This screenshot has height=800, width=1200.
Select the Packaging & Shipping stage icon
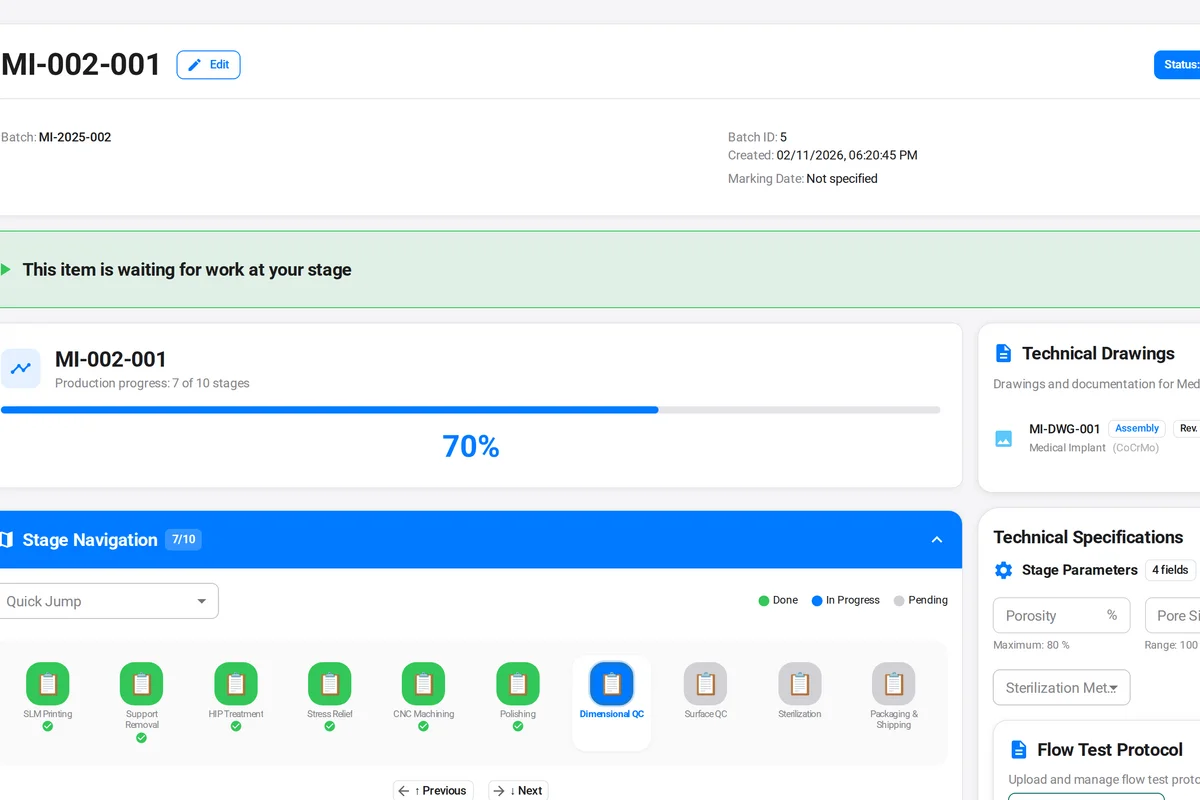[893, 684]
